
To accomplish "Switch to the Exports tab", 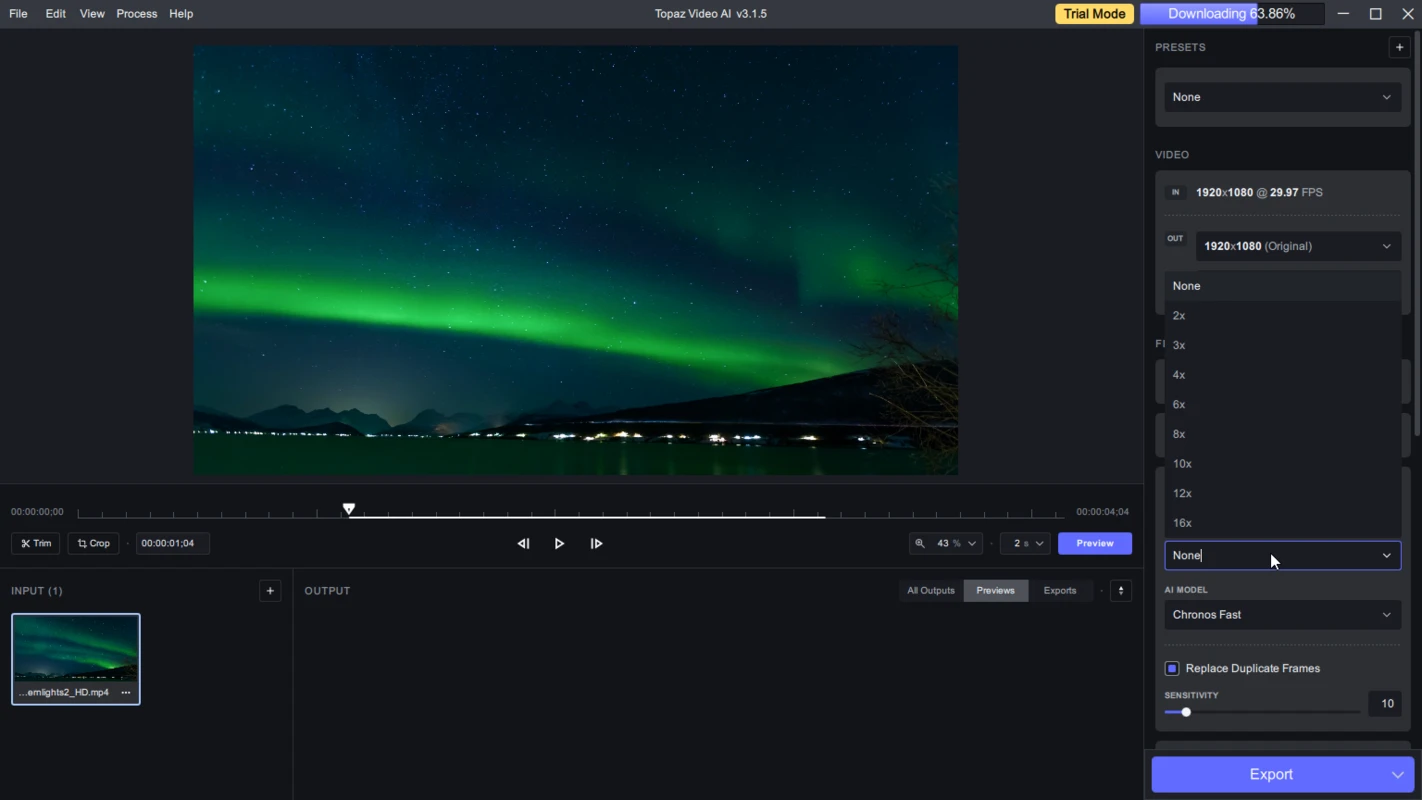I will pyautogui.click(x=1059, y=591).
